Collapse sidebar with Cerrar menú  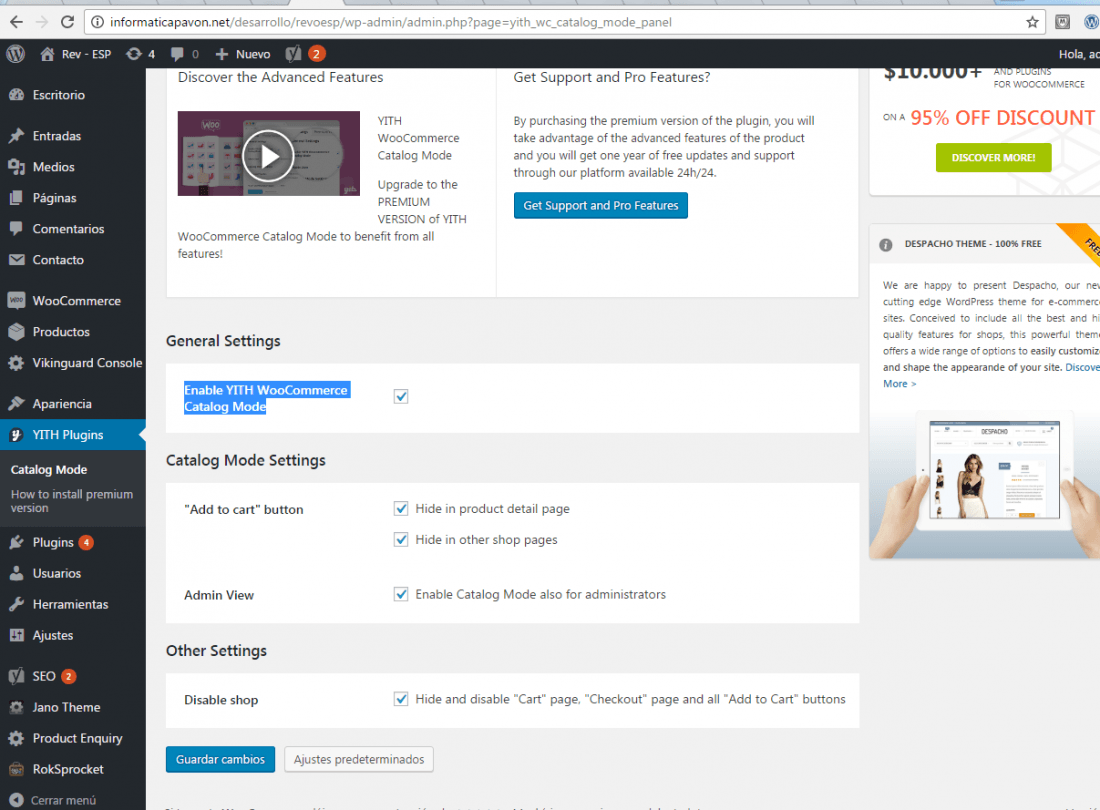pyautogui.click(x=53, y=800)
